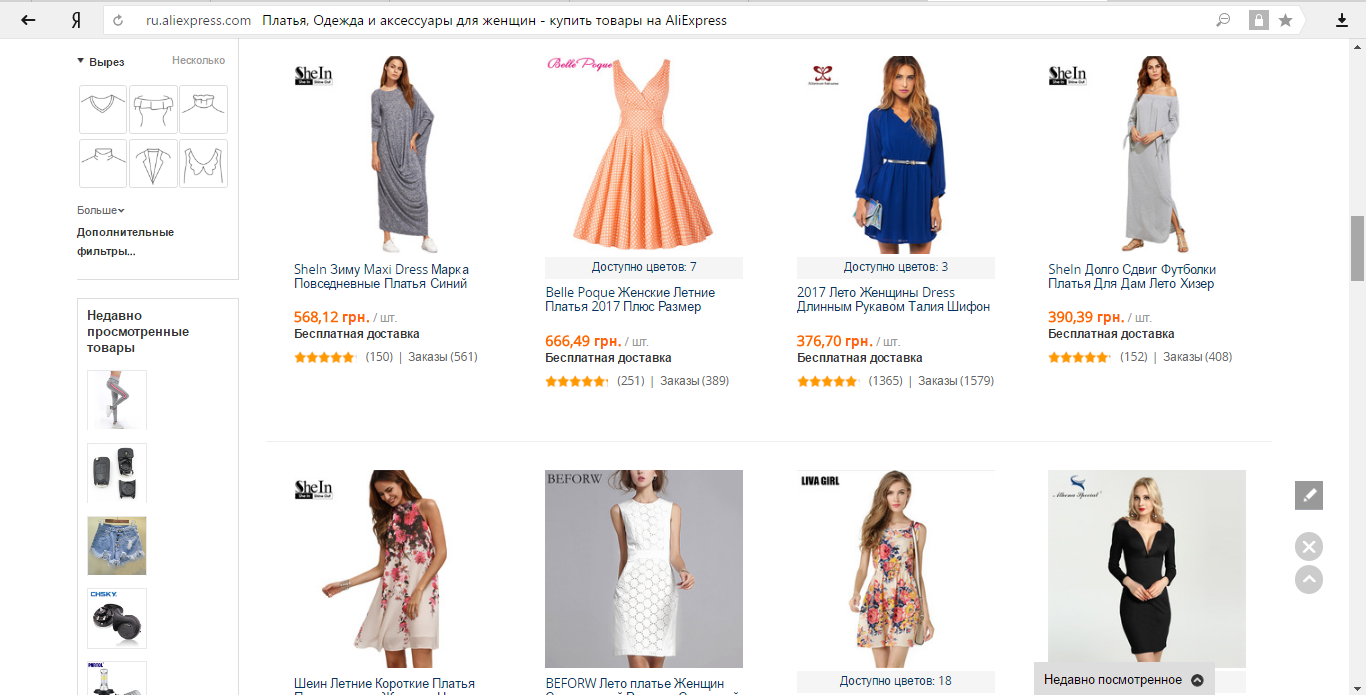This screenshot has width=1366, height=695.
Task: Expand the Больше neckline options
Action: click(x=101, y=210)
